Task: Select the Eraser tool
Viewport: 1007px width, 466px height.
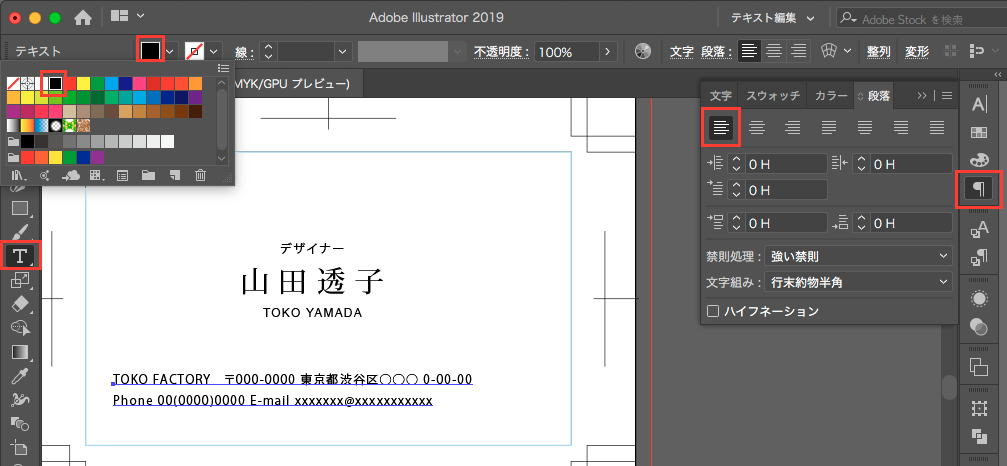Action: click(19, 304)
